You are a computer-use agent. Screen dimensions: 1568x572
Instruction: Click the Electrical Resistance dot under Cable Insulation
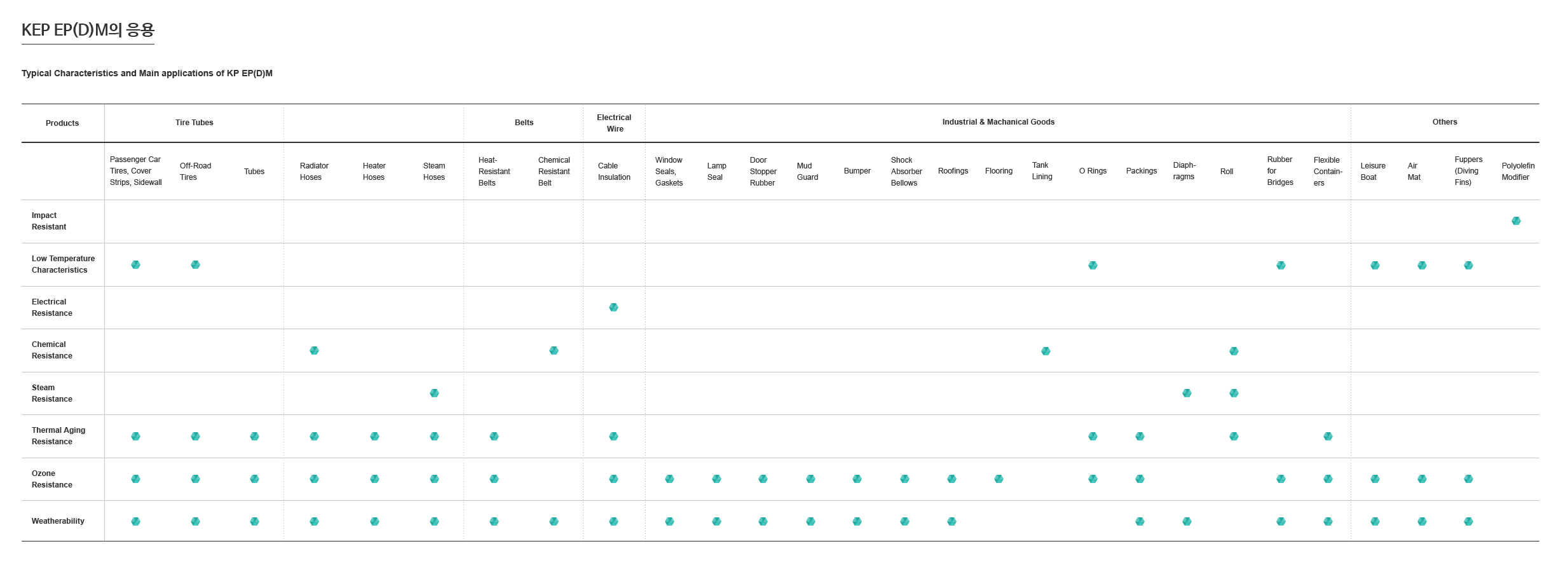coord(613,308)
